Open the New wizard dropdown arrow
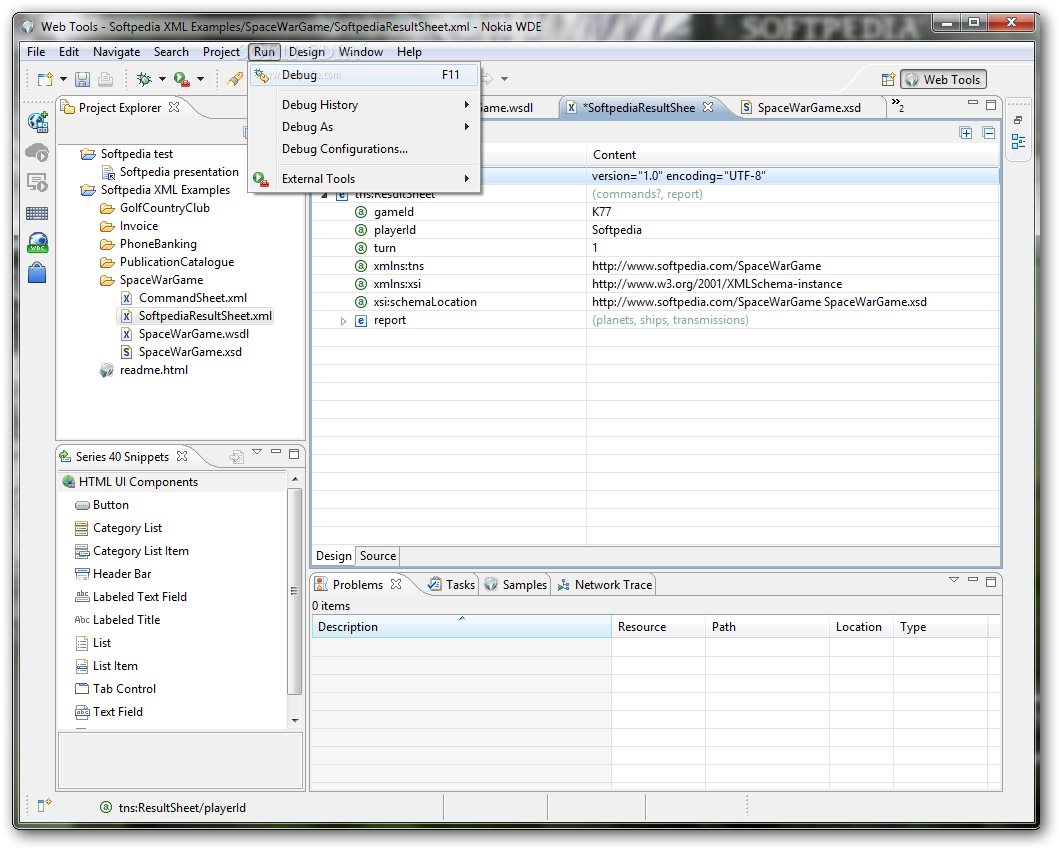 (64, 79)
